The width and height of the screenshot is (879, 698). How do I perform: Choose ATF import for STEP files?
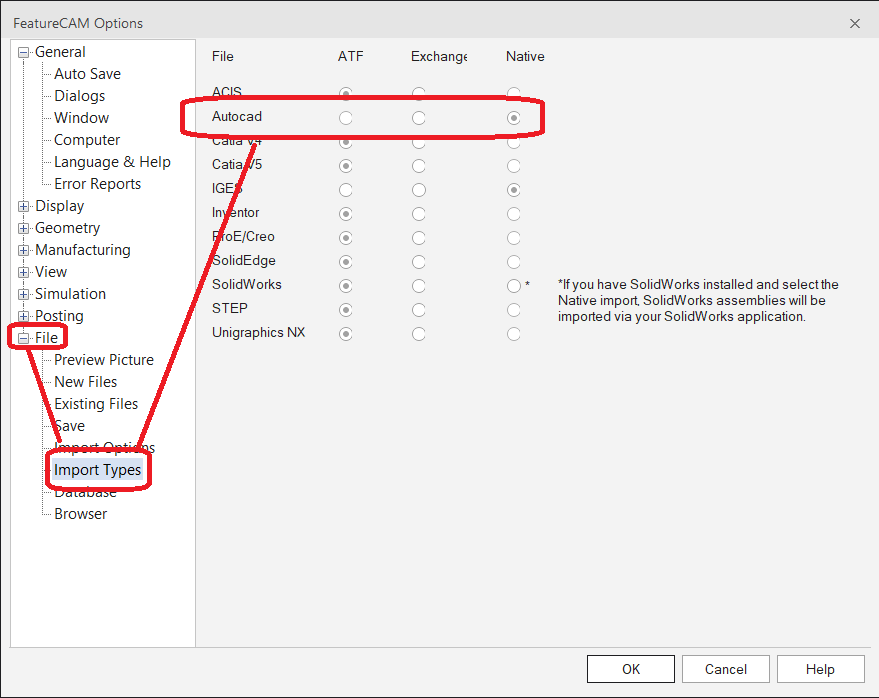(x=345, y=309)
